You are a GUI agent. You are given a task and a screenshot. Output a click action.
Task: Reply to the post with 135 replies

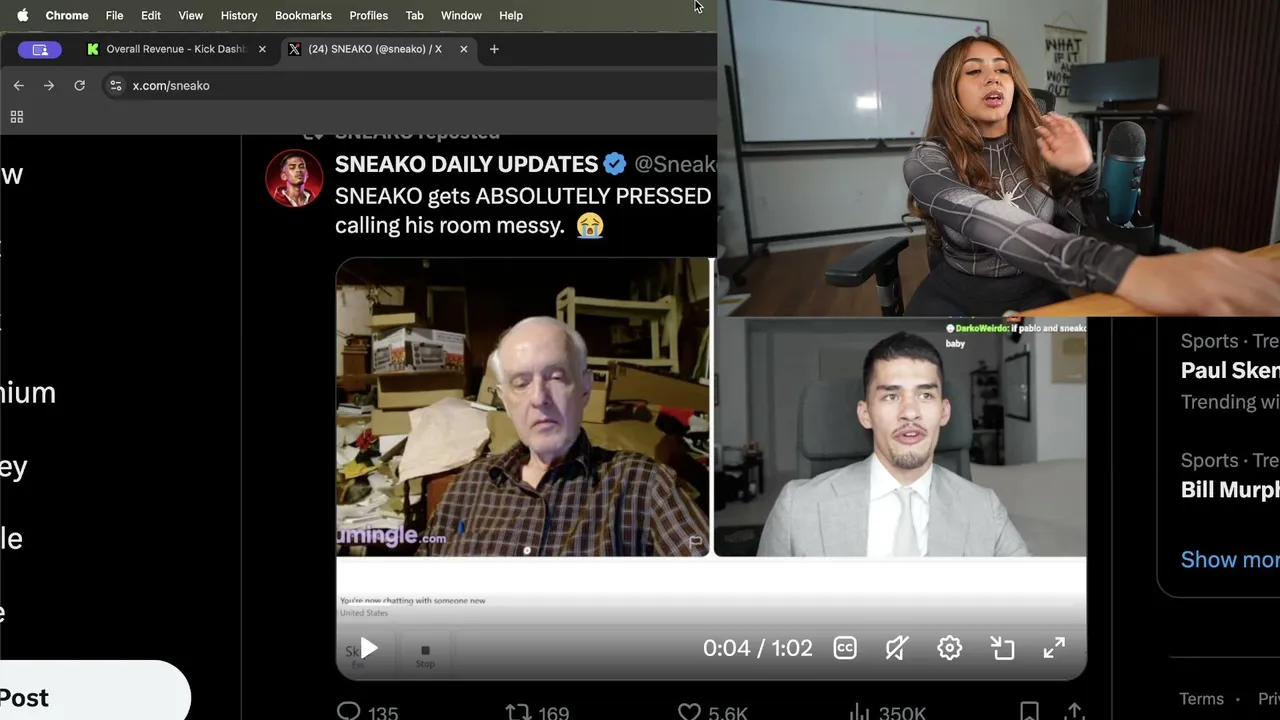point(367,713)
